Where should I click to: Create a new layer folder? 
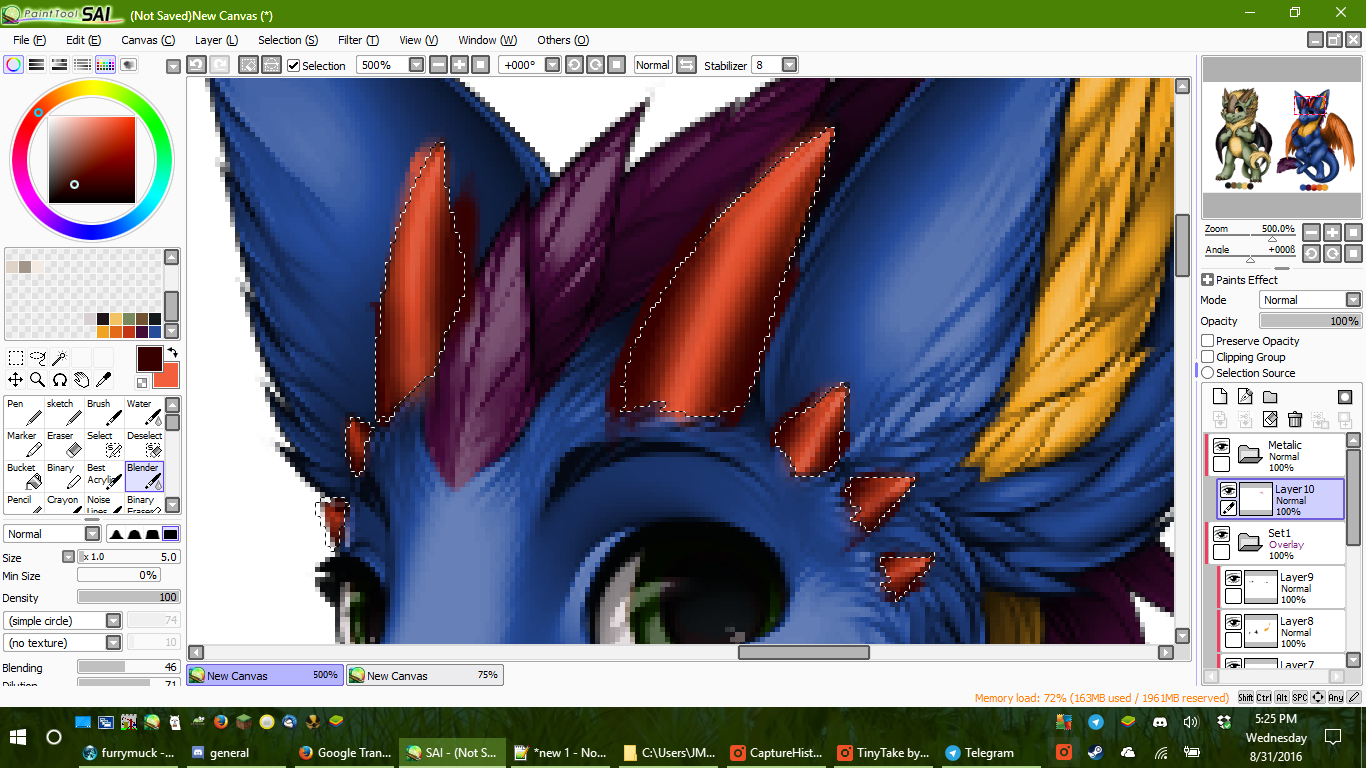click(1270, 397)
